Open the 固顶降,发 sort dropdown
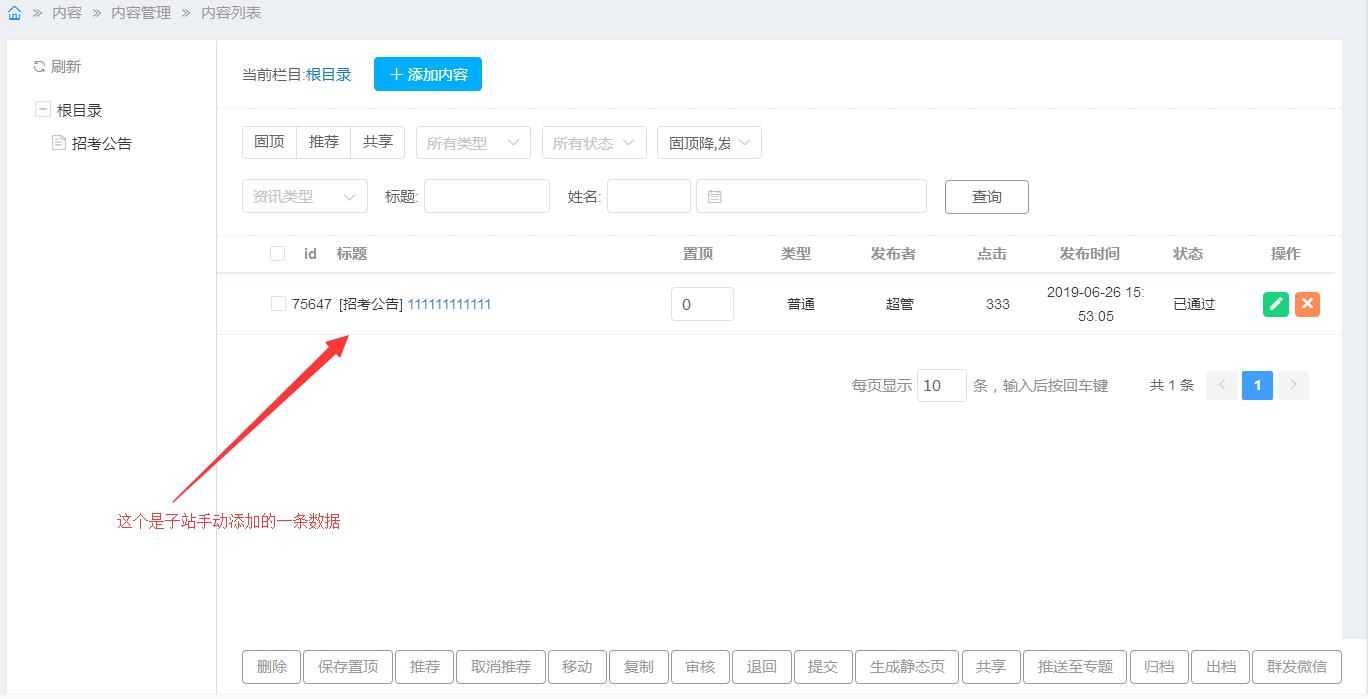Screen dimensions: 1368x699 [x=709, y=143]
